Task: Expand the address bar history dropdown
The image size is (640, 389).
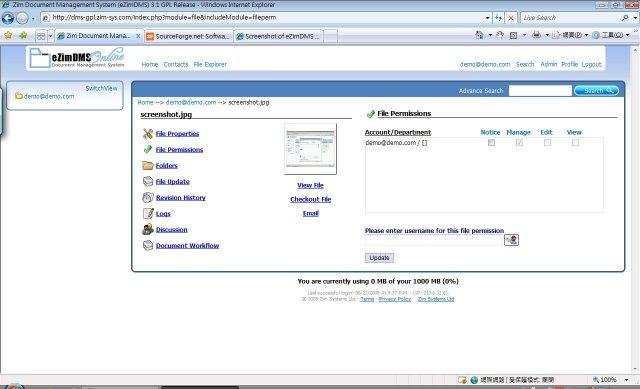Action: 487,18
